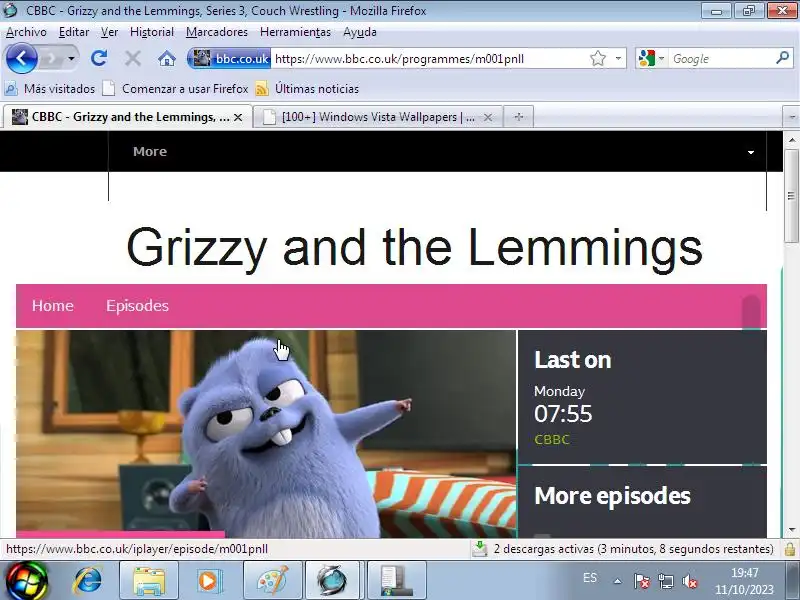
Task: Click the ES language indicator
Action: (589, 578)
